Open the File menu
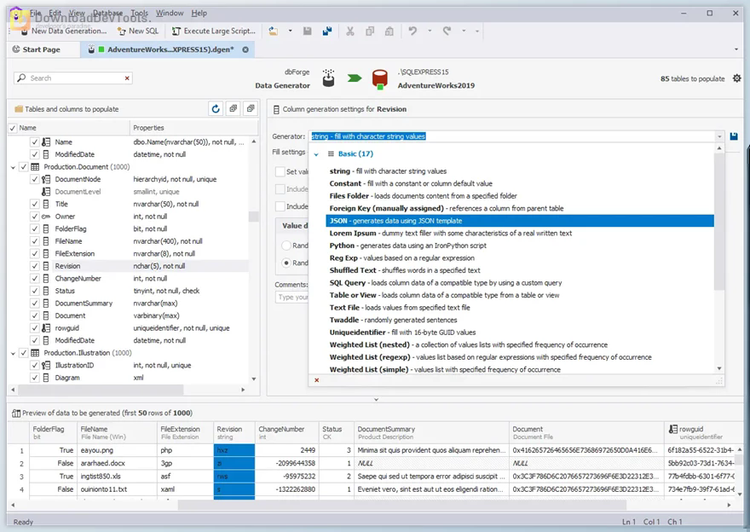Image resolution: width=750 pixels, height=532 pixels. click(35, 13)
